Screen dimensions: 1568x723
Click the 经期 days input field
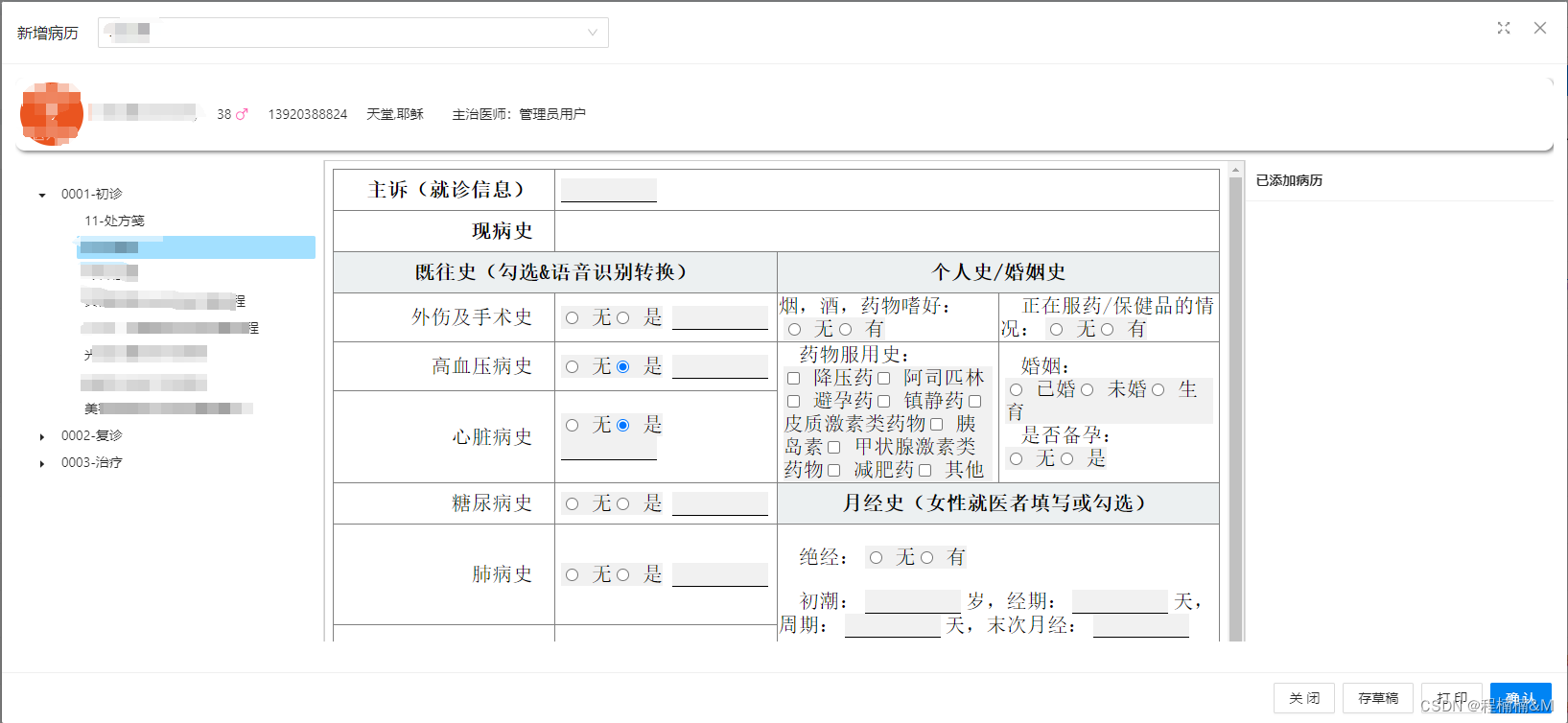[x=1120, y=601]
